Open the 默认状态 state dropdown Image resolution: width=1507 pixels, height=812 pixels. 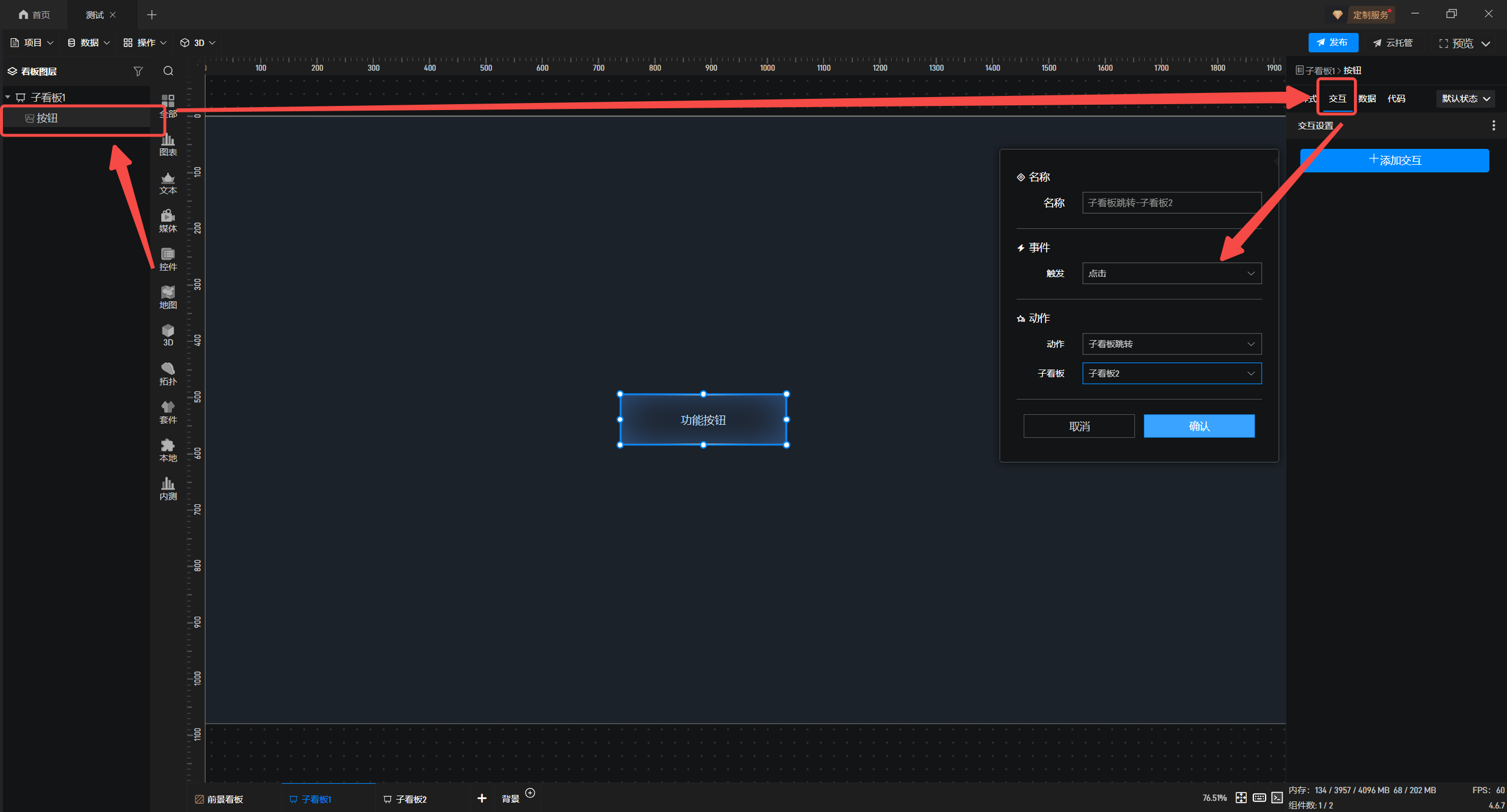click(x=1465, y=99)
